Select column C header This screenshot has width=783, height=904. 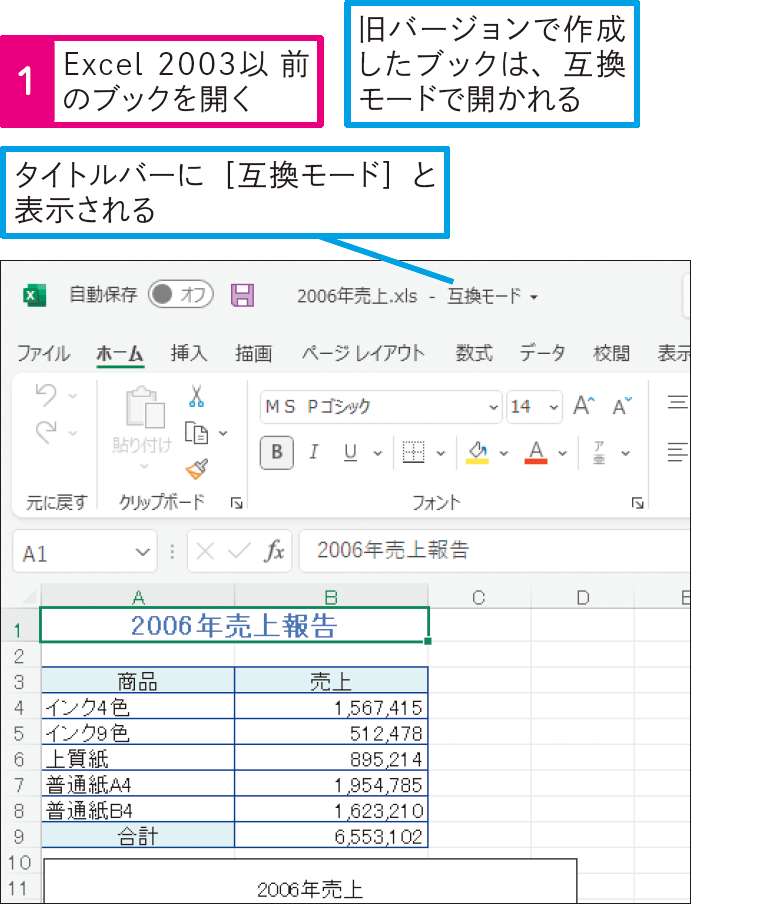click(x=479, y=597)
